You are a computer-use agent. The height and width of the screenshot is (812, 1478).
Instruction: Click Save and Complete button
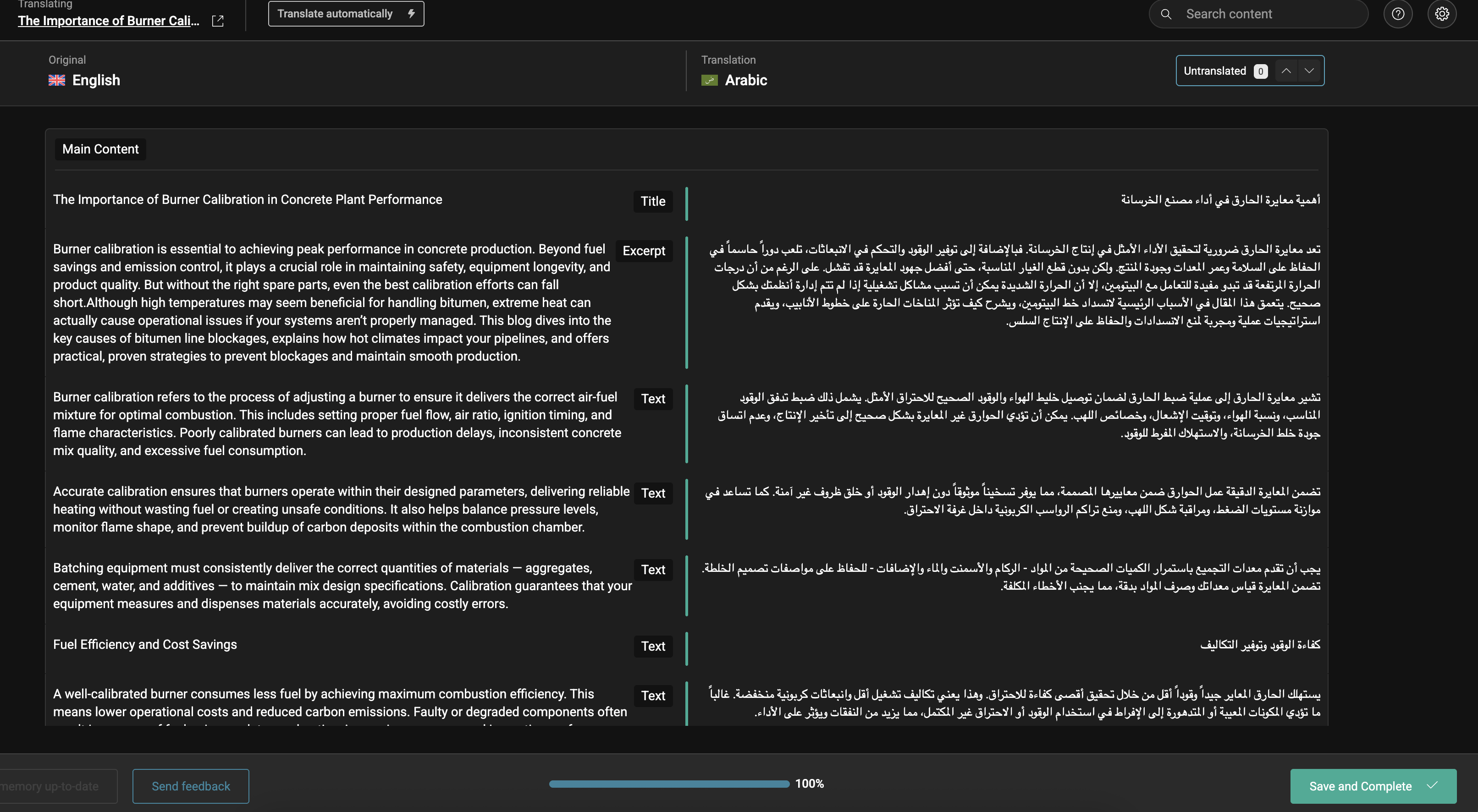tap(1373, 786)
